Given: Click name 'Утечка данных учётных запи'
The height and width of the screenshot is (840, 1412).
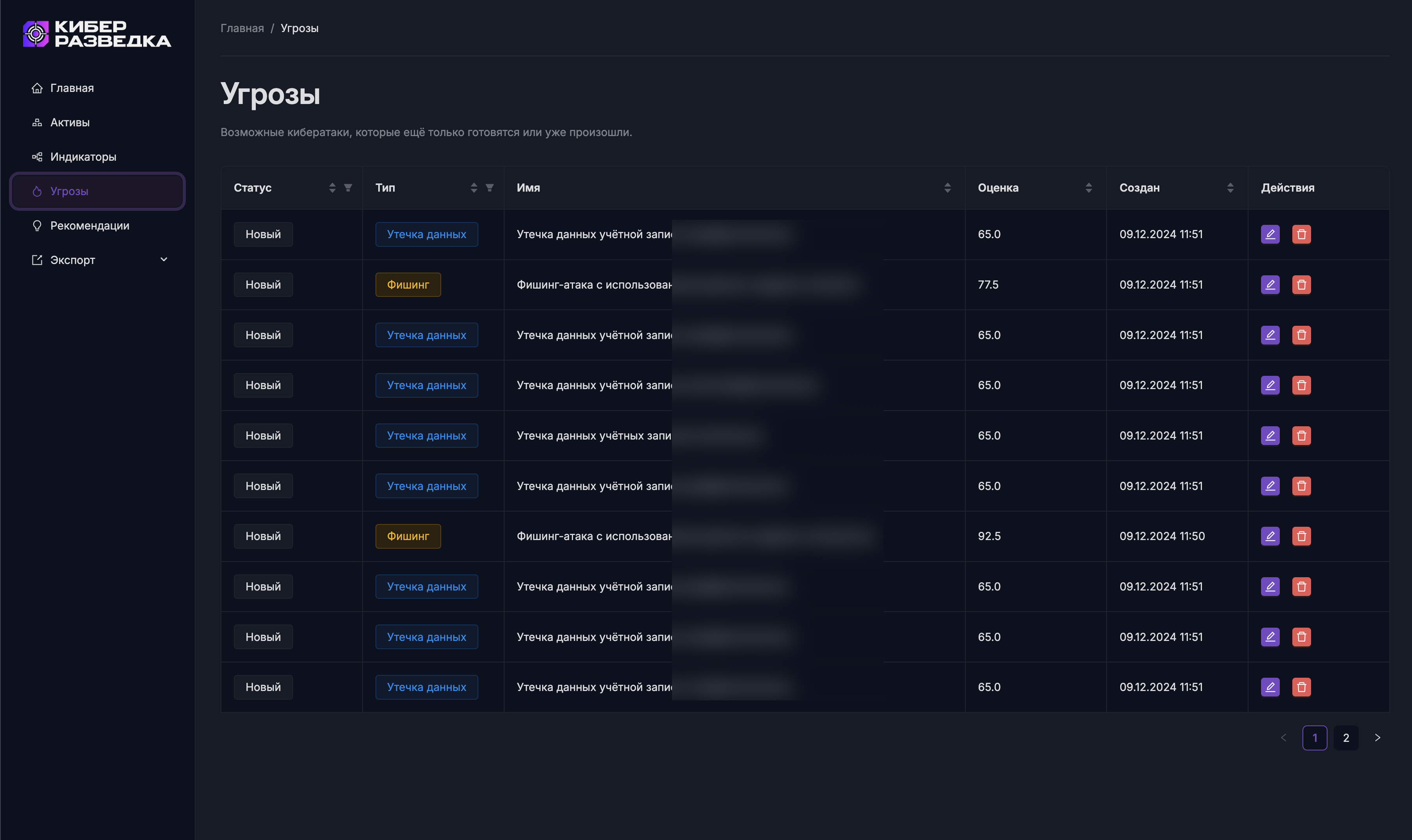Looking at the screenshot, I should point(594,436).
